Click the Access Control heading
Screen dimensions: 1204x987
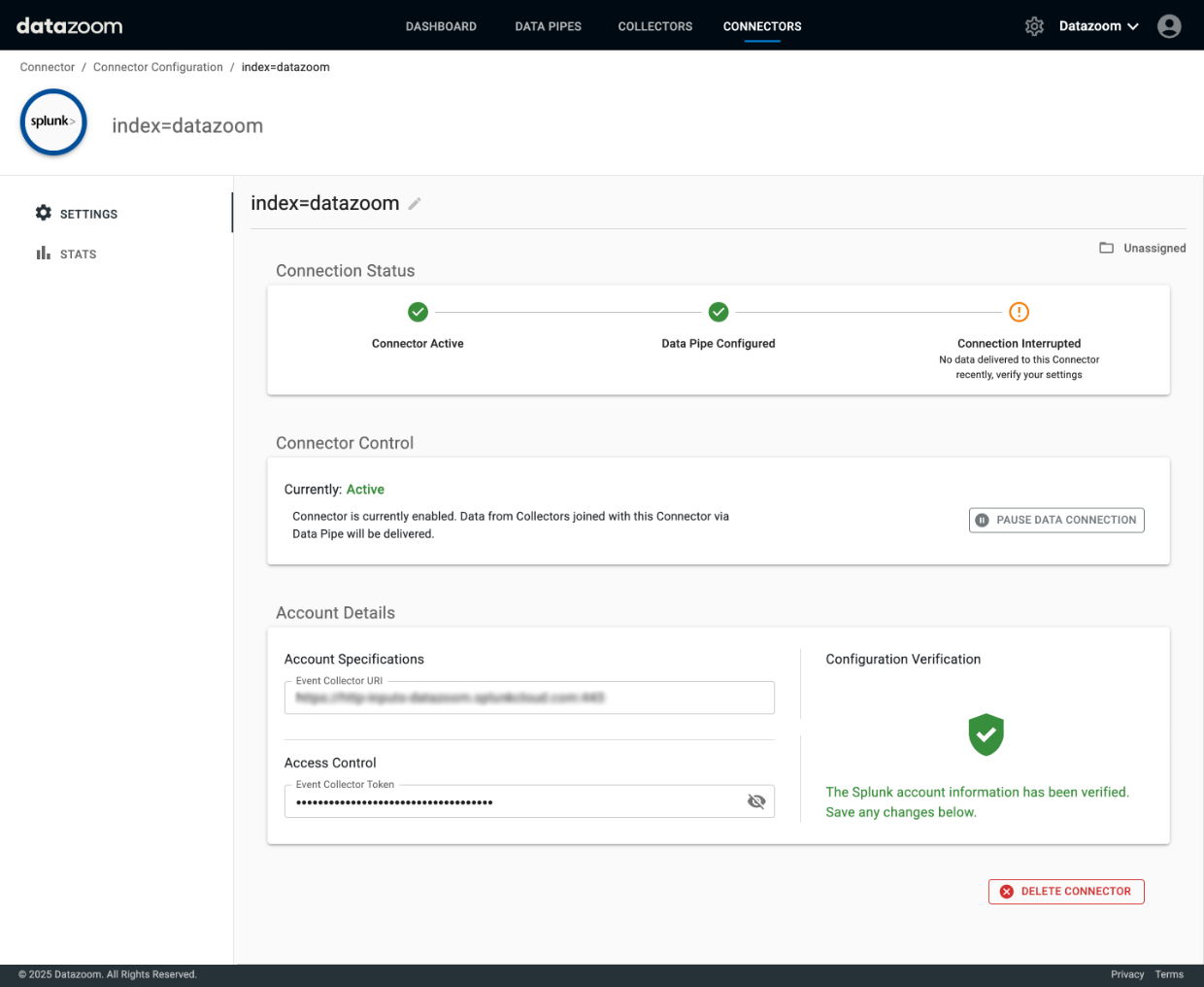[x=330, y=763]
